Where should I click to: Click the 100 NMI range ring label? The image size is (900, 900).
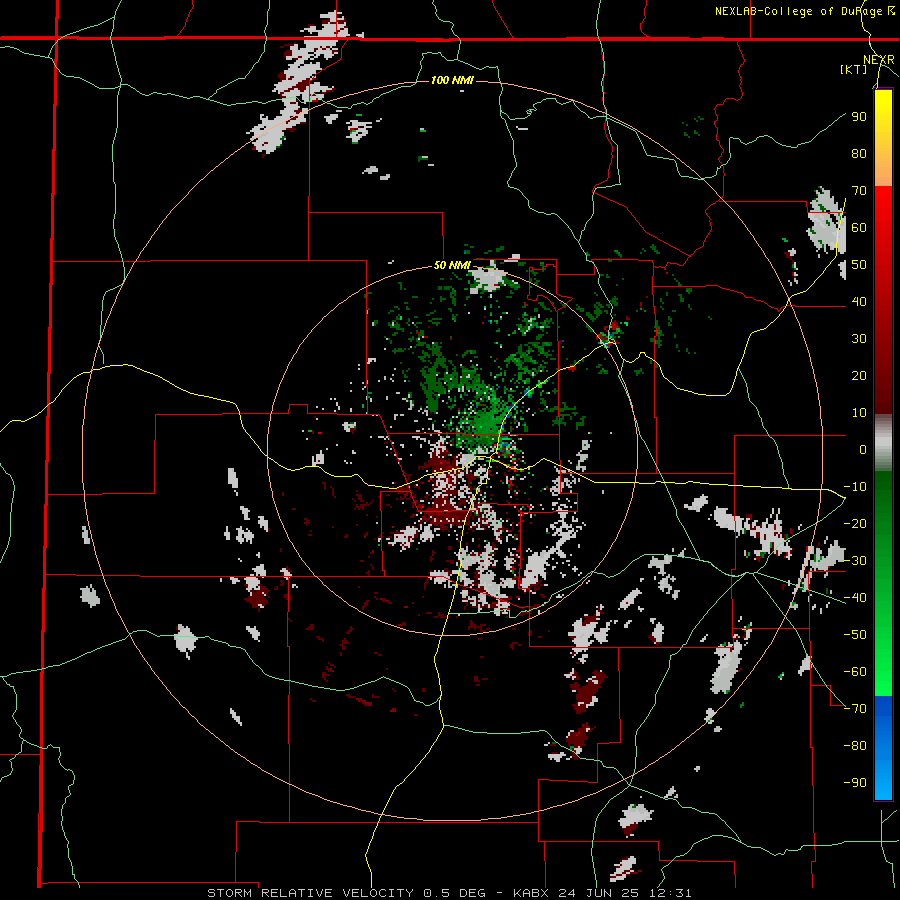pyautogui.click(x=452, y=80)
